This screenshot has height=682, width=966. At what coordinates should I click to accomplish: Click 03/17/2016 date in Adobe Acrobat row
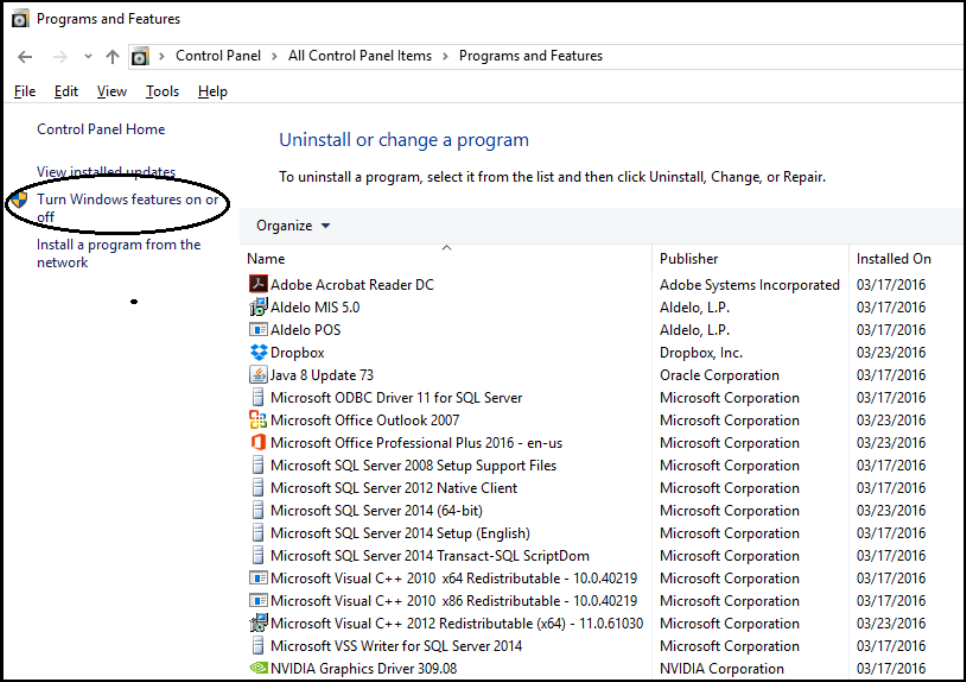891,285
